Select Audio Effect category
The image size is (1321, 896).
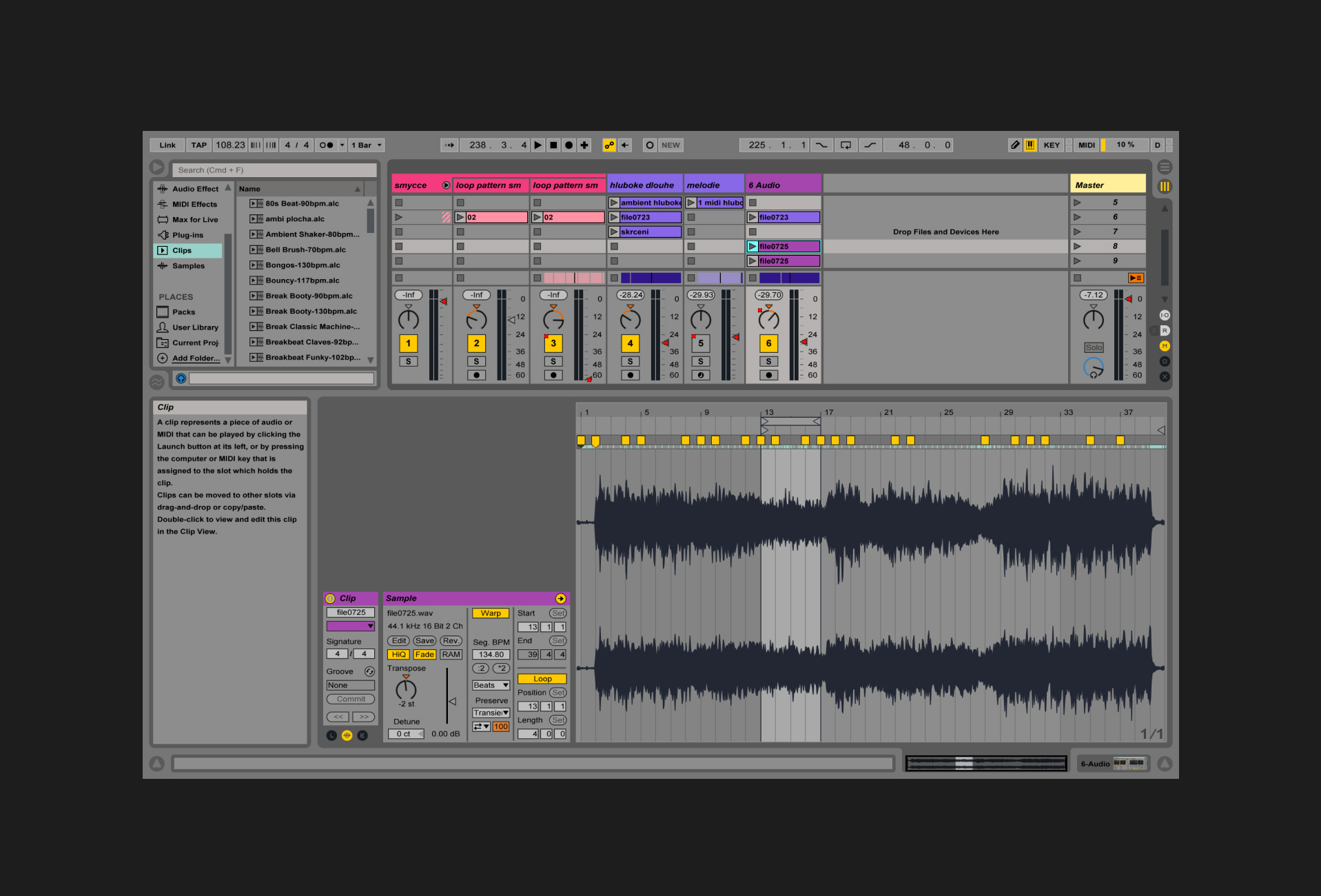coord(188,189)
